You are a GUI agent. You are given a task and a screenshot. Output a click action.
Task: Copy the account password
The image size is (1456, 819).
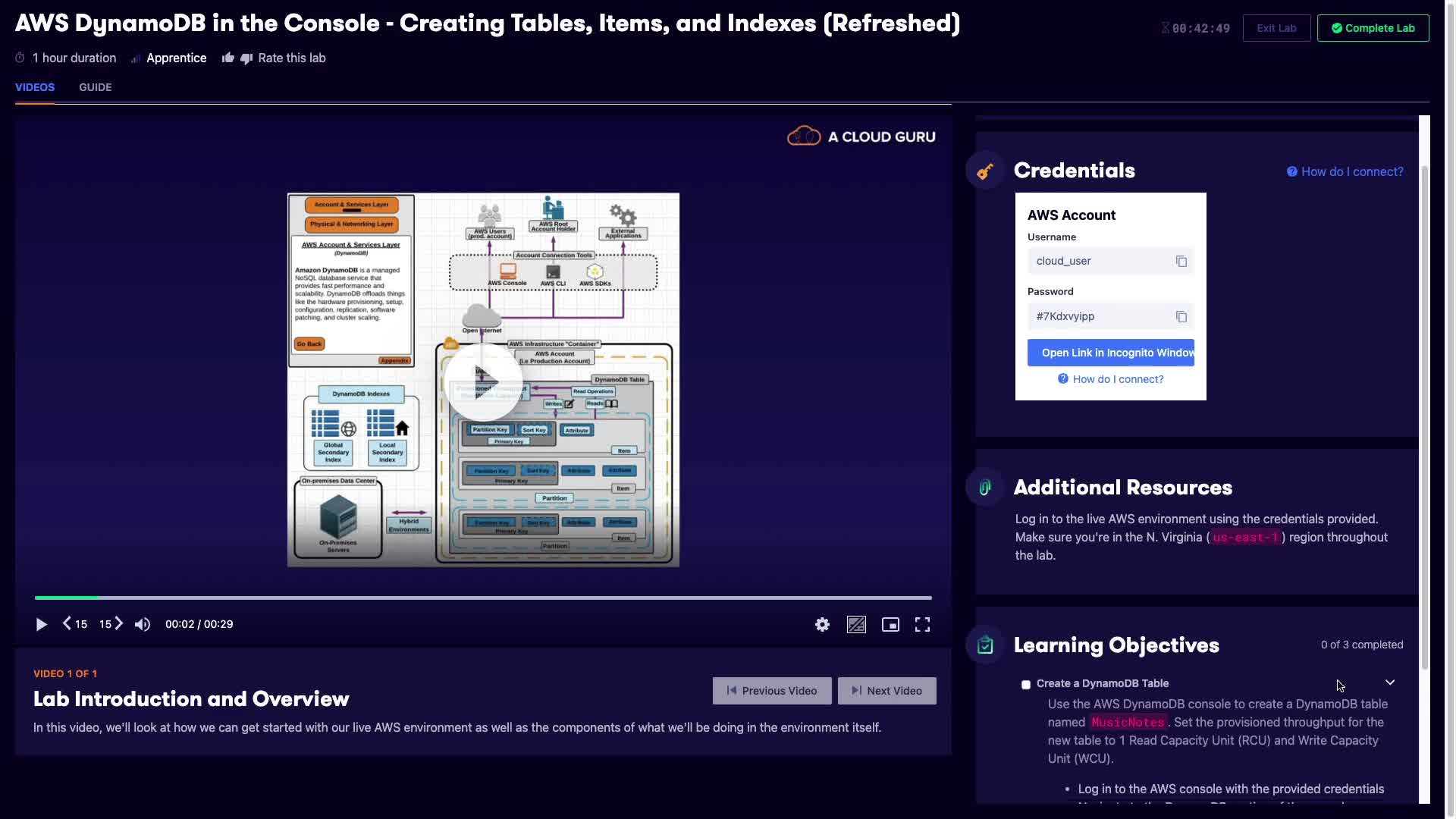click(1181, 316)
